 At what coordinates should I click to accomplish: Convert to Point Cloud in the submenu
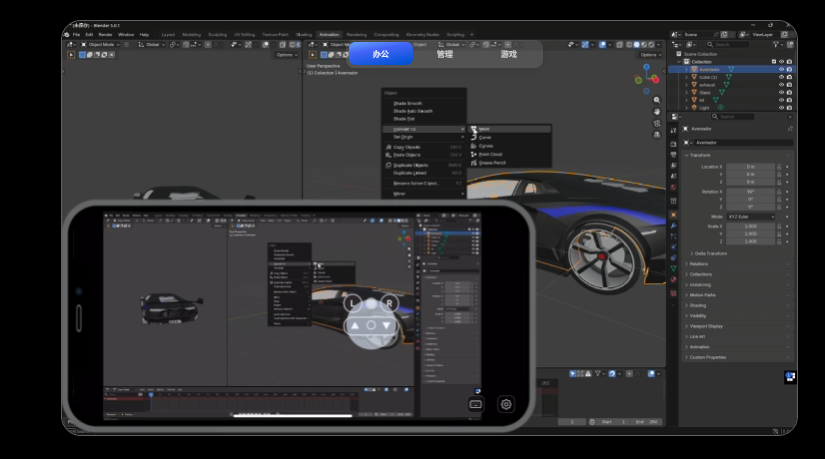(509, 154)
